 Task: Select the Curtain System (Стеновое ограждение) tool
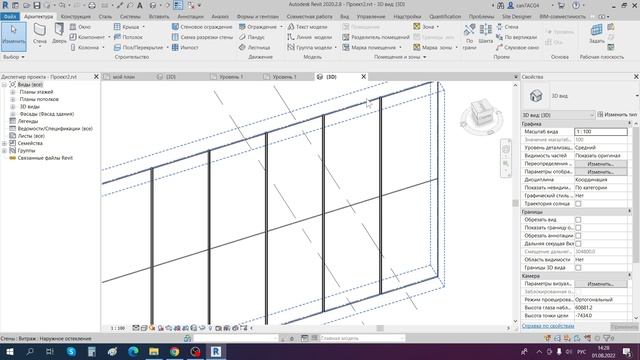point(202,27)
